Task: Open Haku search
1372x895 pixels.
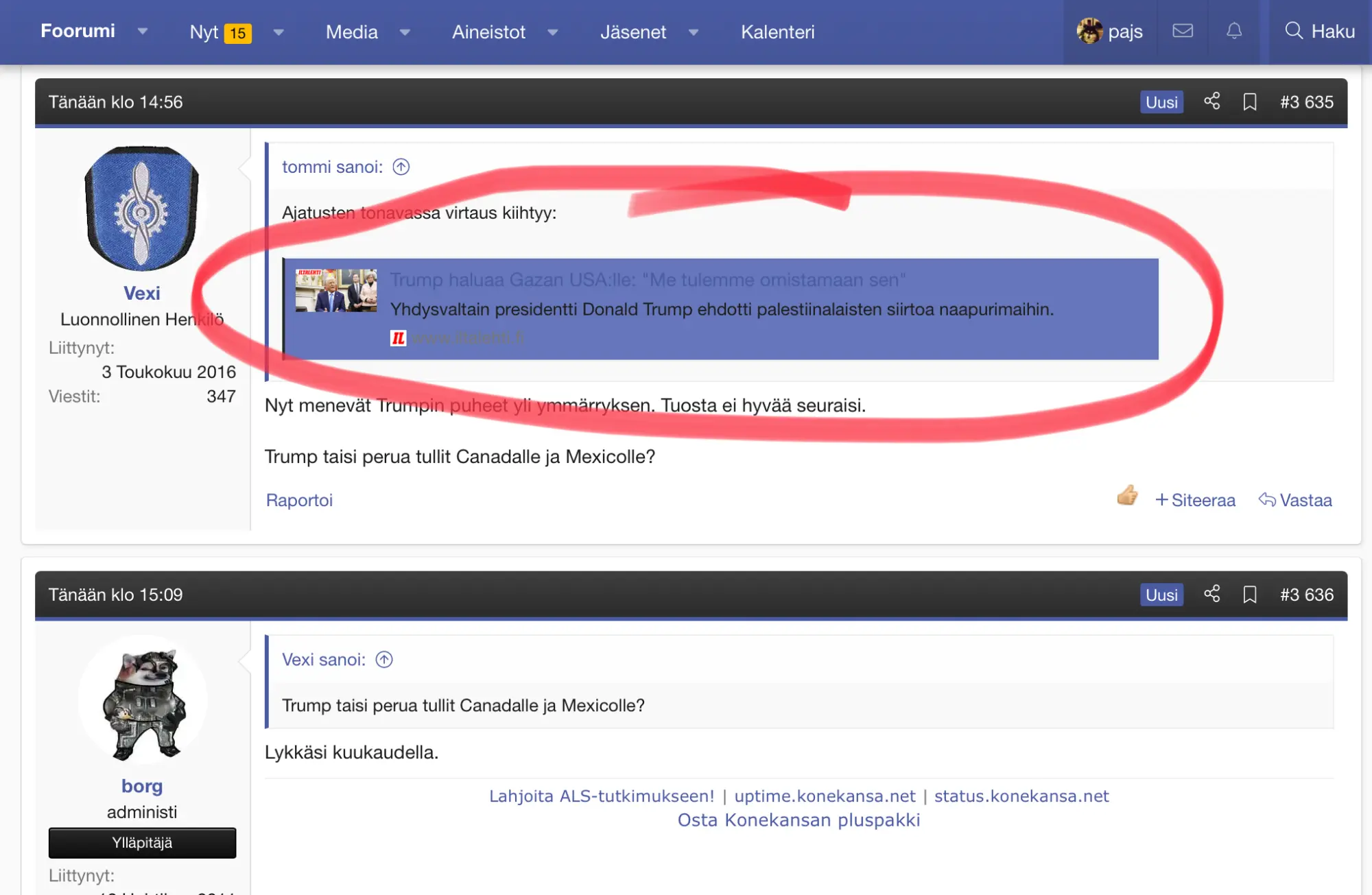Action: pos(1319,31)
